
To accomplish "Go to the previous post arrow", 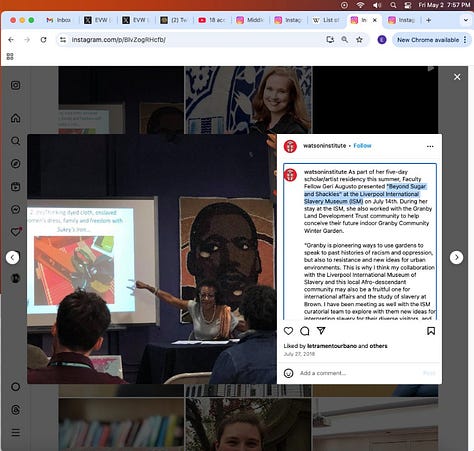I will 12,257.
